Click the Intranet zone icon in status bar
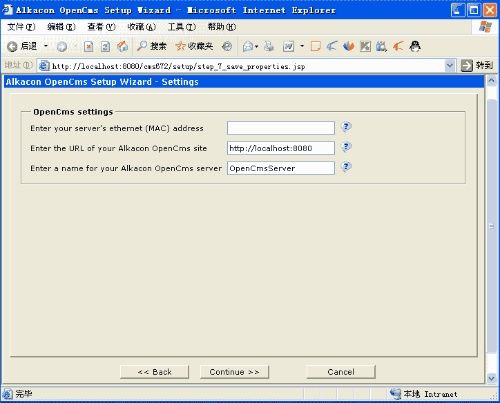 [395, 394]
